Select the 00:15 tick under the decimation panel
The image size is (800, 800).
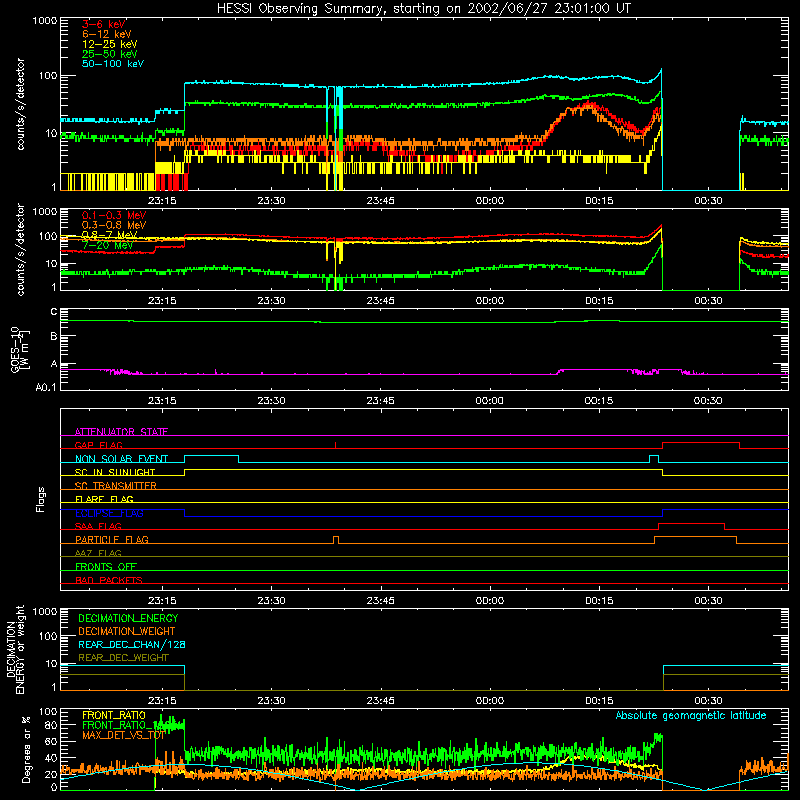(x=599, y=701)
